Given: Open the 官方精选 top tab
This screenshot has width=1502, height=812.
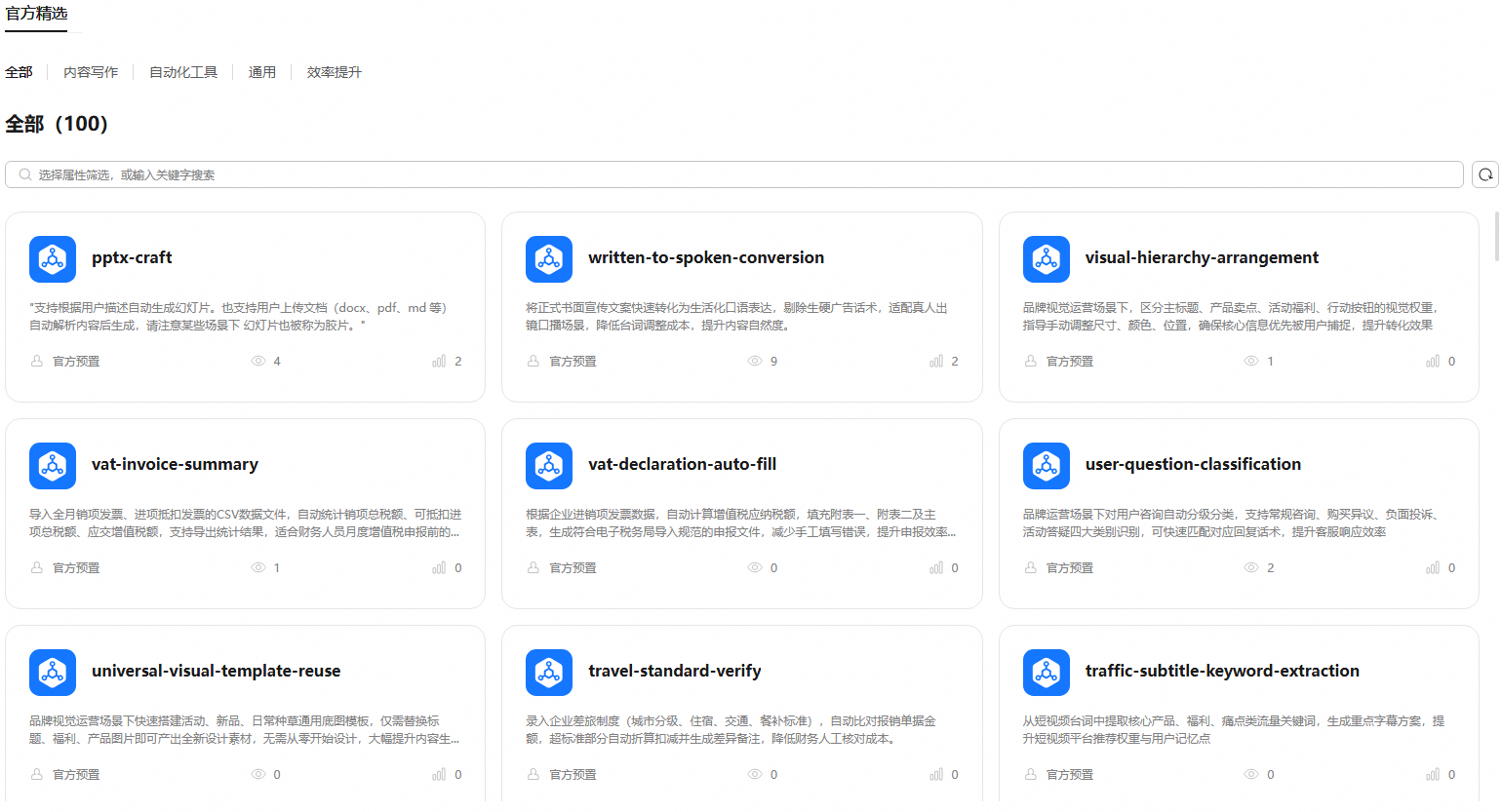Looking at the screenshot, I should coord(37,14).
